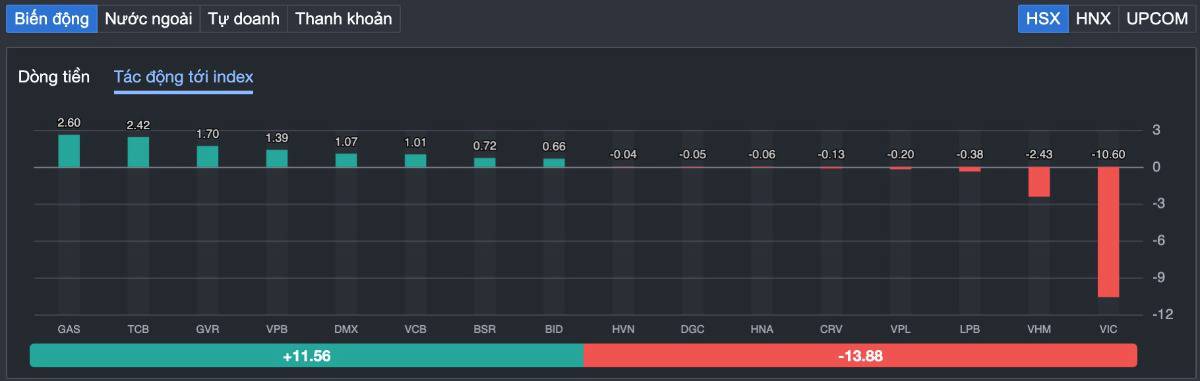The width and height of the screenshot is (1200, 381).
Task: Click the HNA ticker label
Action: point(762,329)
